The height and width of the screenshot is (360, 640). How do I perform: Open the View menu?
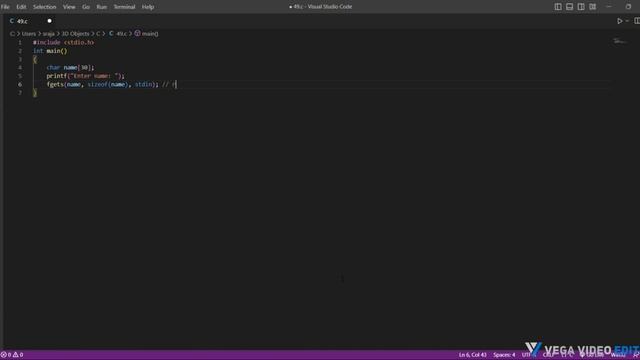click(x=69, y=7)
